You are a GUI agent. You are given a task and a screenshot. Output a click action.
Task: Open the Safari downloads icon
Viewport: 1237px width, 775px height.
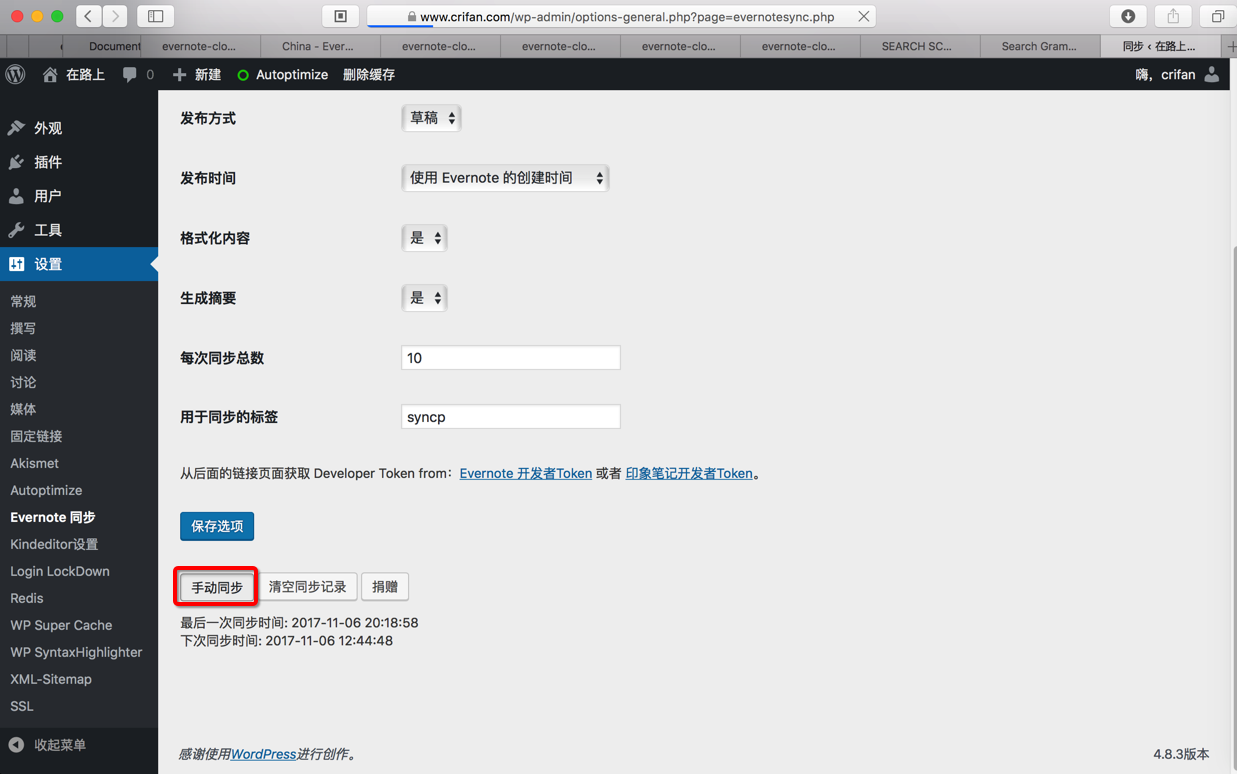tap(1128, 16)
